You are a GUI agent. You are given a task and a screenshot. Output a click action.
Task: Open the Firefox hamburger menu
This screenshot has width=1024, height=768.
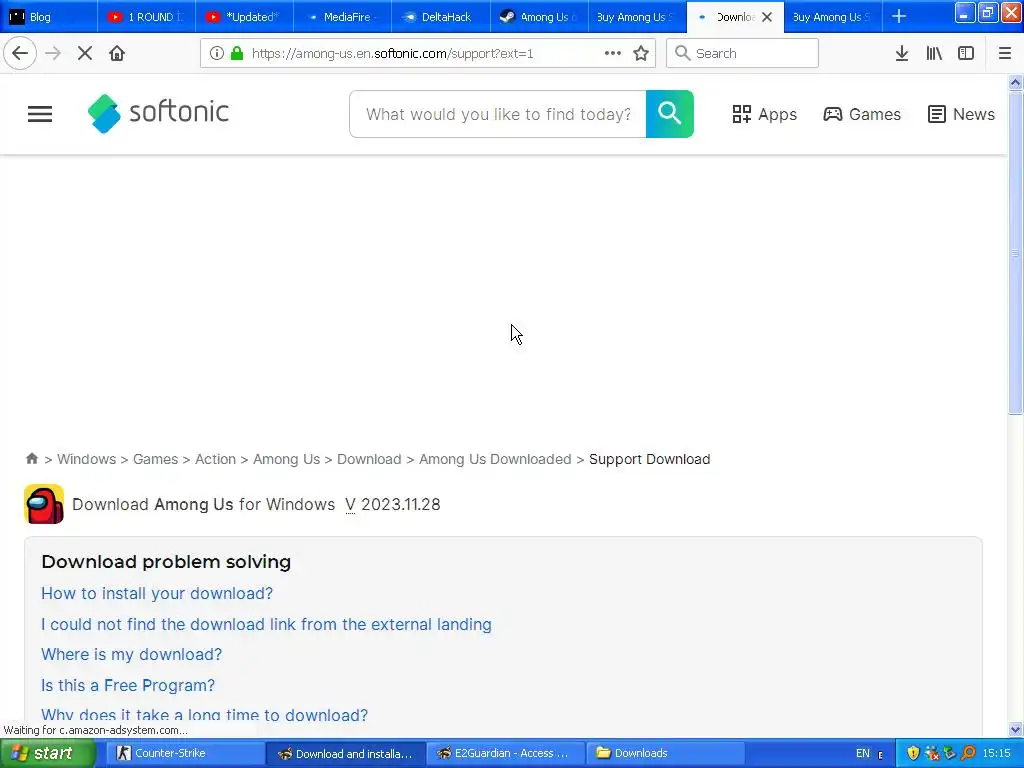click(x=1005, y=53)
